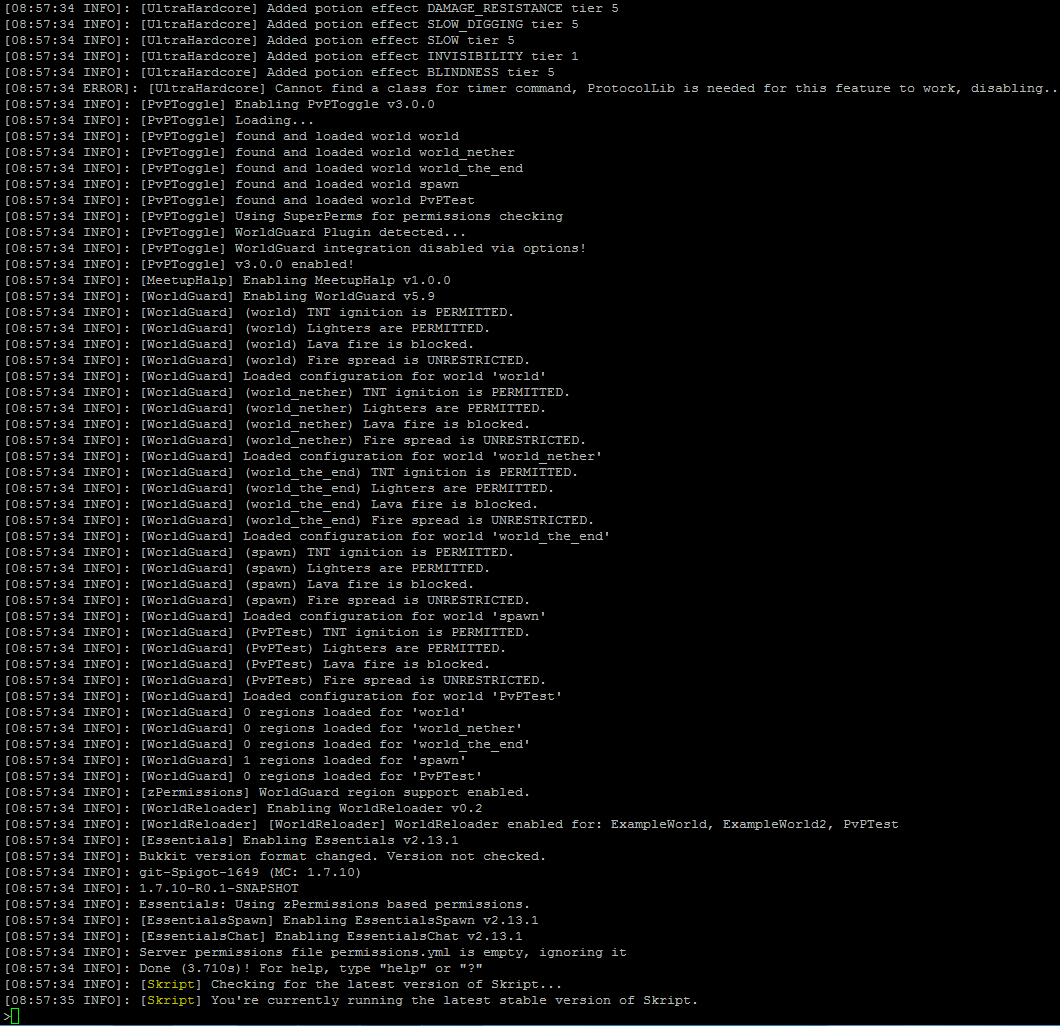Click "0 regions loaded for 'world_nether'"
The width and height of the screenshot is (1060, 1026).
tap(383, 729)
